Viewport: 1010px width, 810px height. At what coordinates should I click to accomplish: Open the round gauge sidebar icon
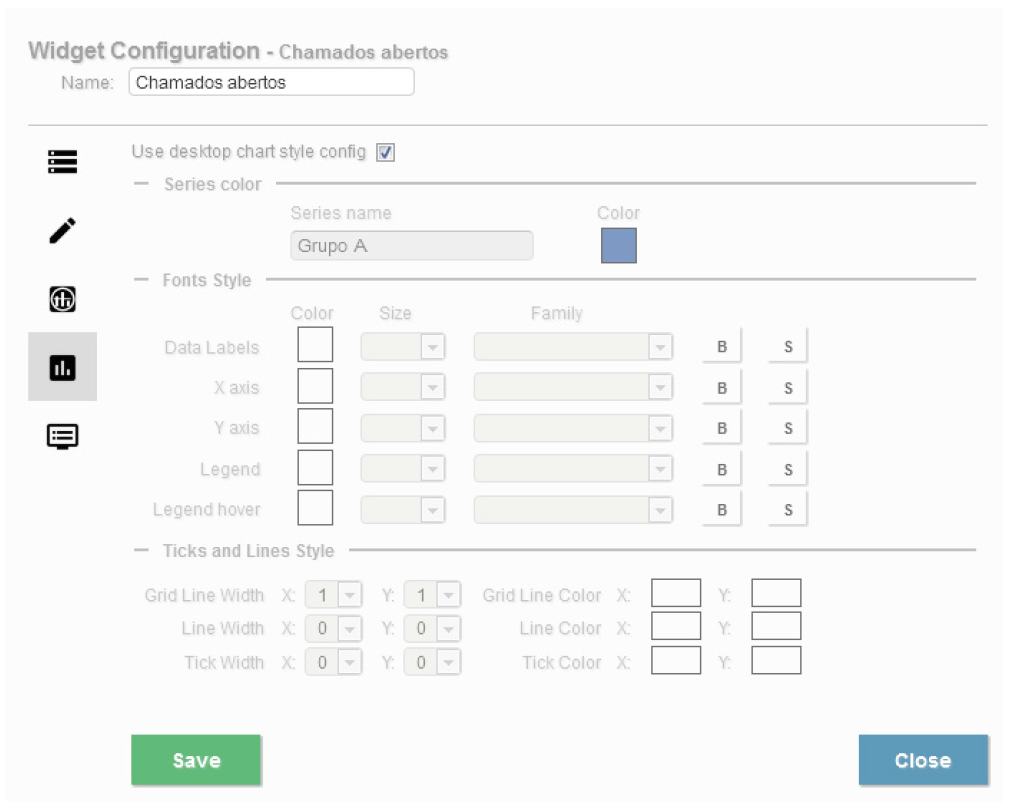tap(62, 299)
